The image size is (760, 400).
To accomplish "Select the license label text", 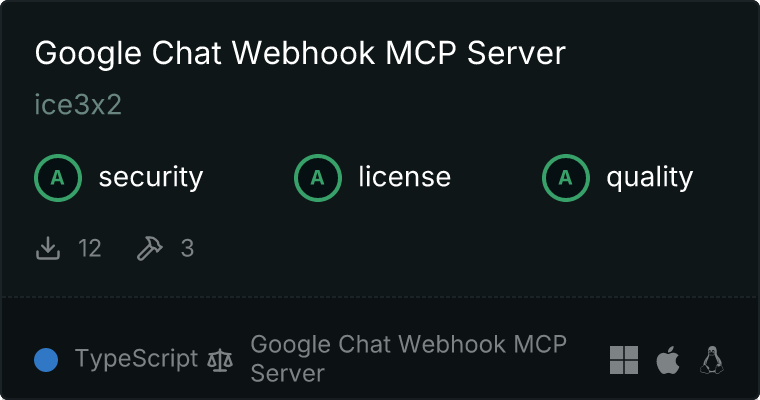I will tap(405, 176).
